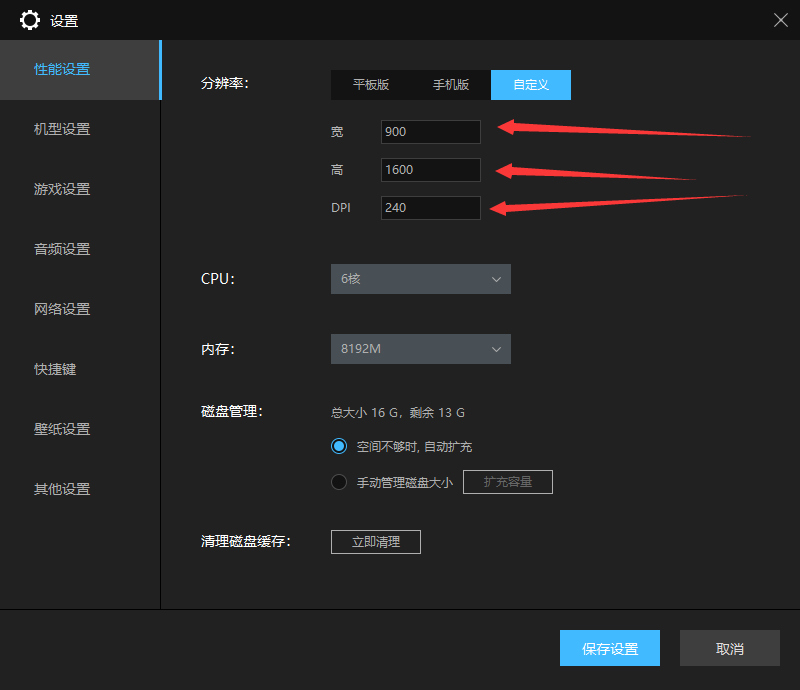Expand the CPU core count dropdown
The height and width of the screenshot is (690, 800).
pyautogui.click(x=420, y=279)
